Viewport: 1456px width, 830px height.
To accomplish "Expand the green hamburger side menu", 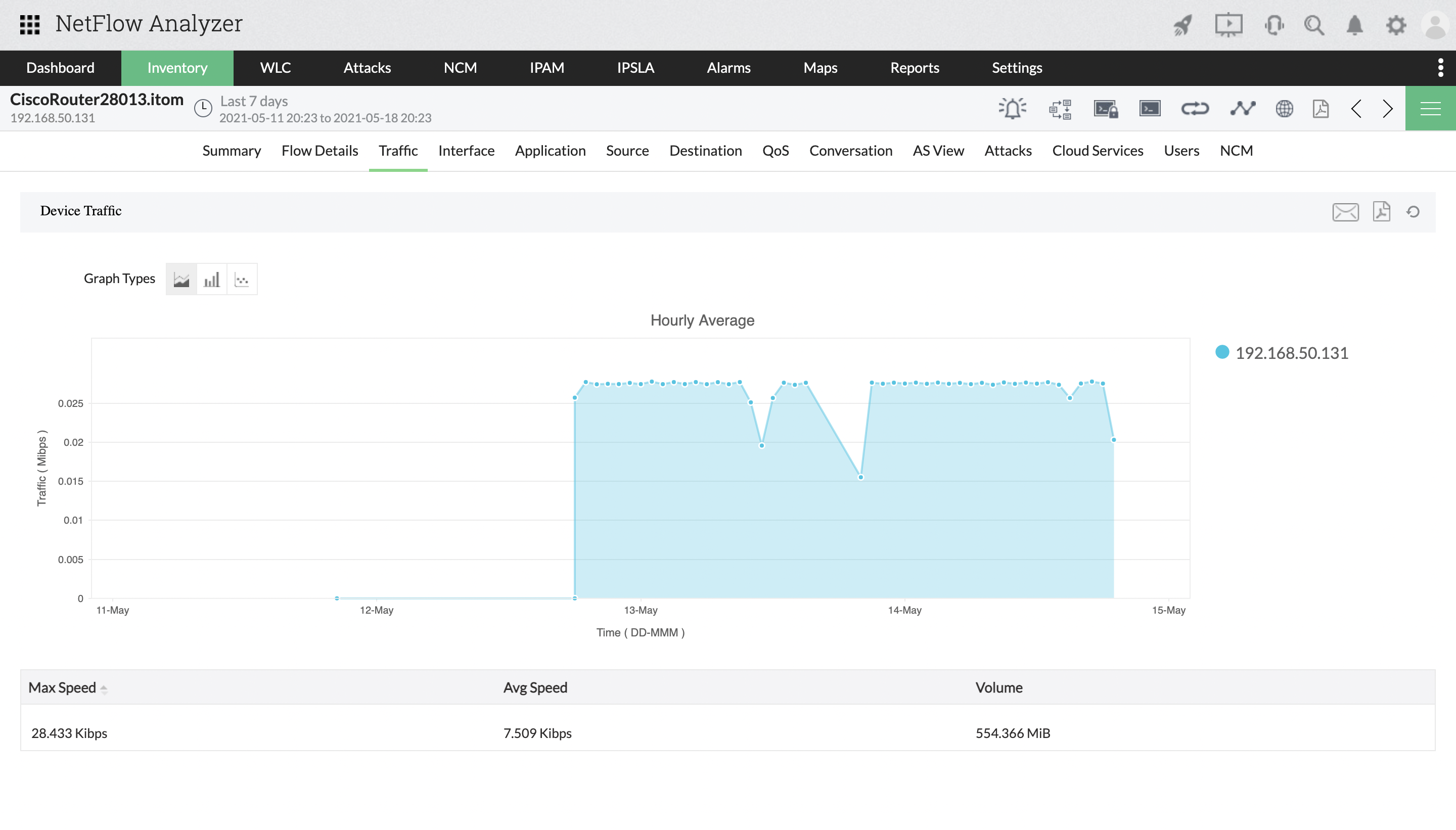I will point(1430,108).
